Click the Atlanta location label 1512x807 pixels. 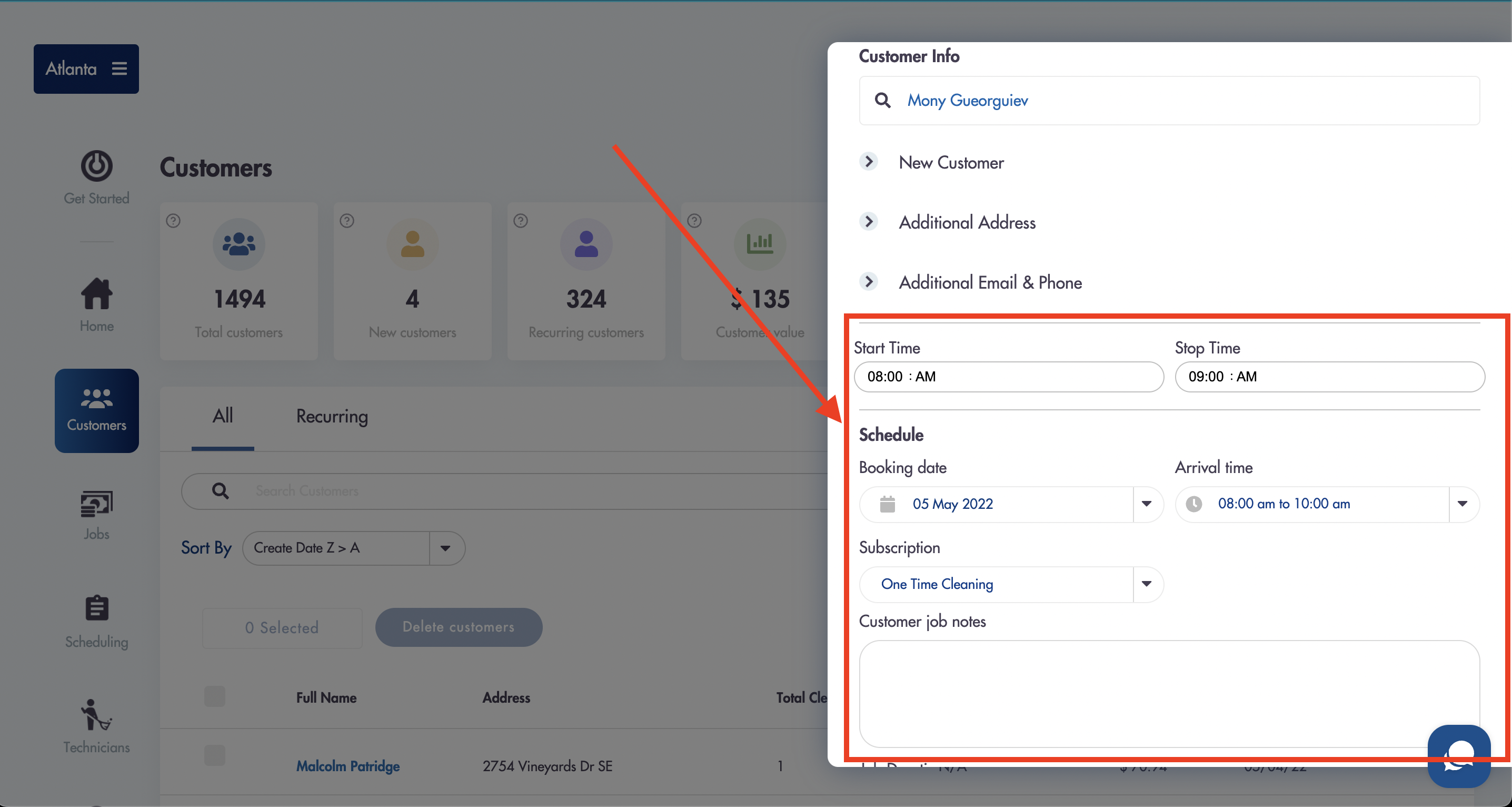[71, 68]
